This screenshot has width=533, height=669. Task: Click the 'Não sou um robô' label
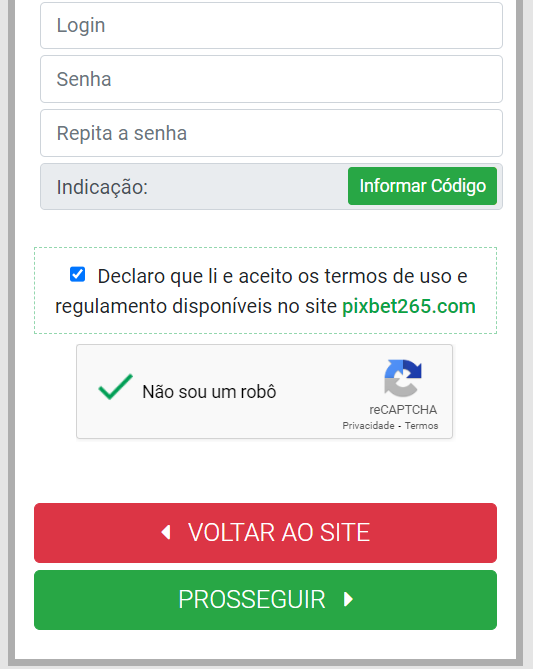210,392
